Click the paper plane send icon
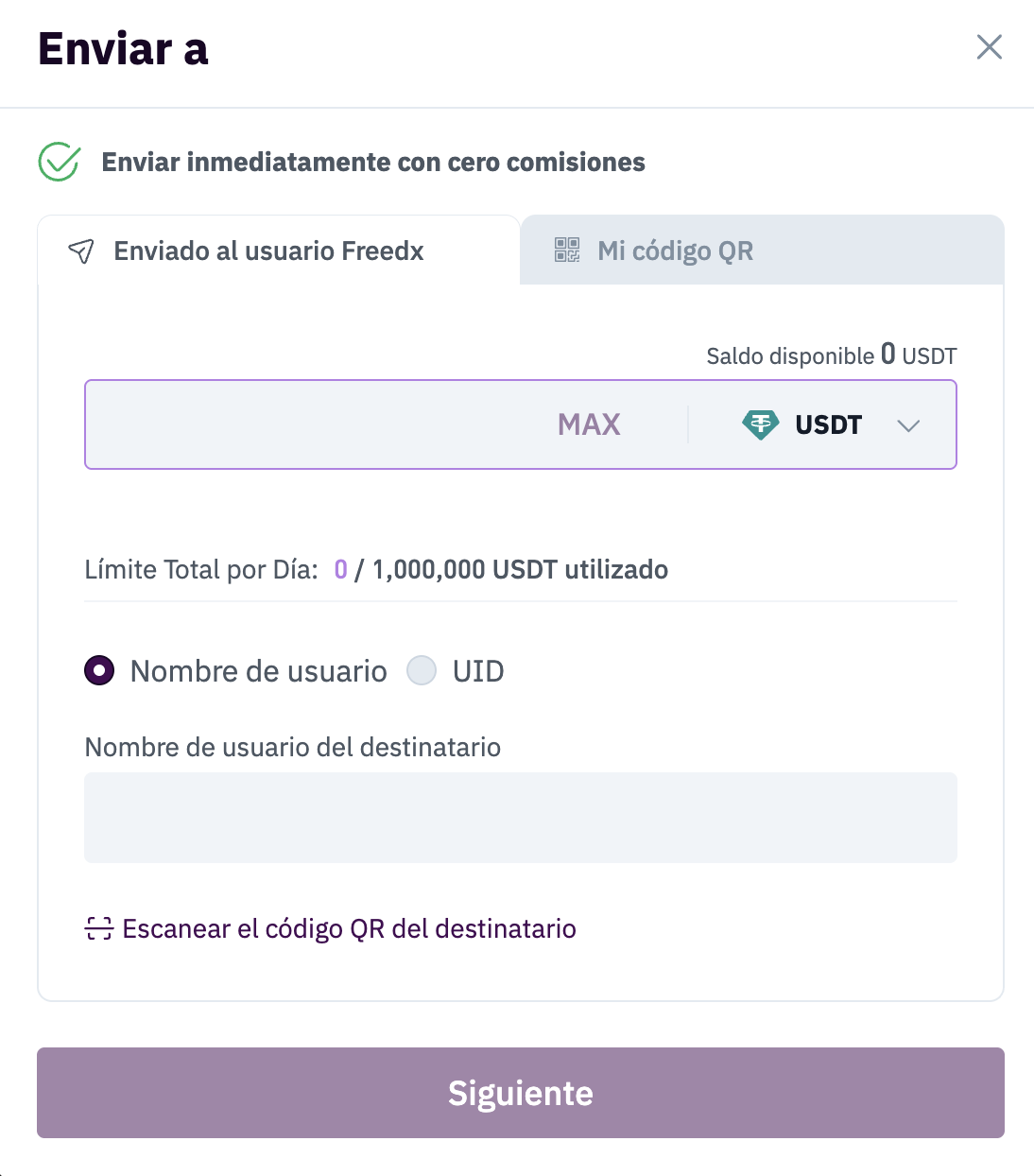The width and height of the screenshot is (1034, 1176). (x=81, y=251)
